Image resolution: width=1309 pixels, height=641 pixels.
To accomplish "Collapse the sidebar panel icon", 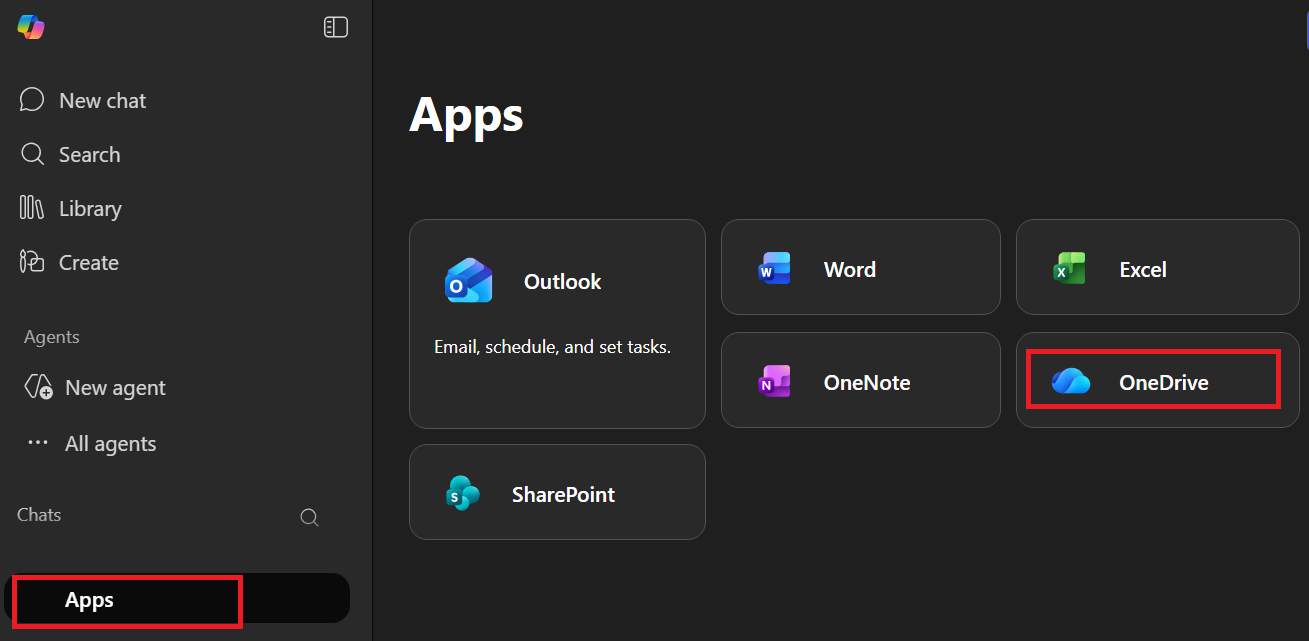I will pos(336,27).
